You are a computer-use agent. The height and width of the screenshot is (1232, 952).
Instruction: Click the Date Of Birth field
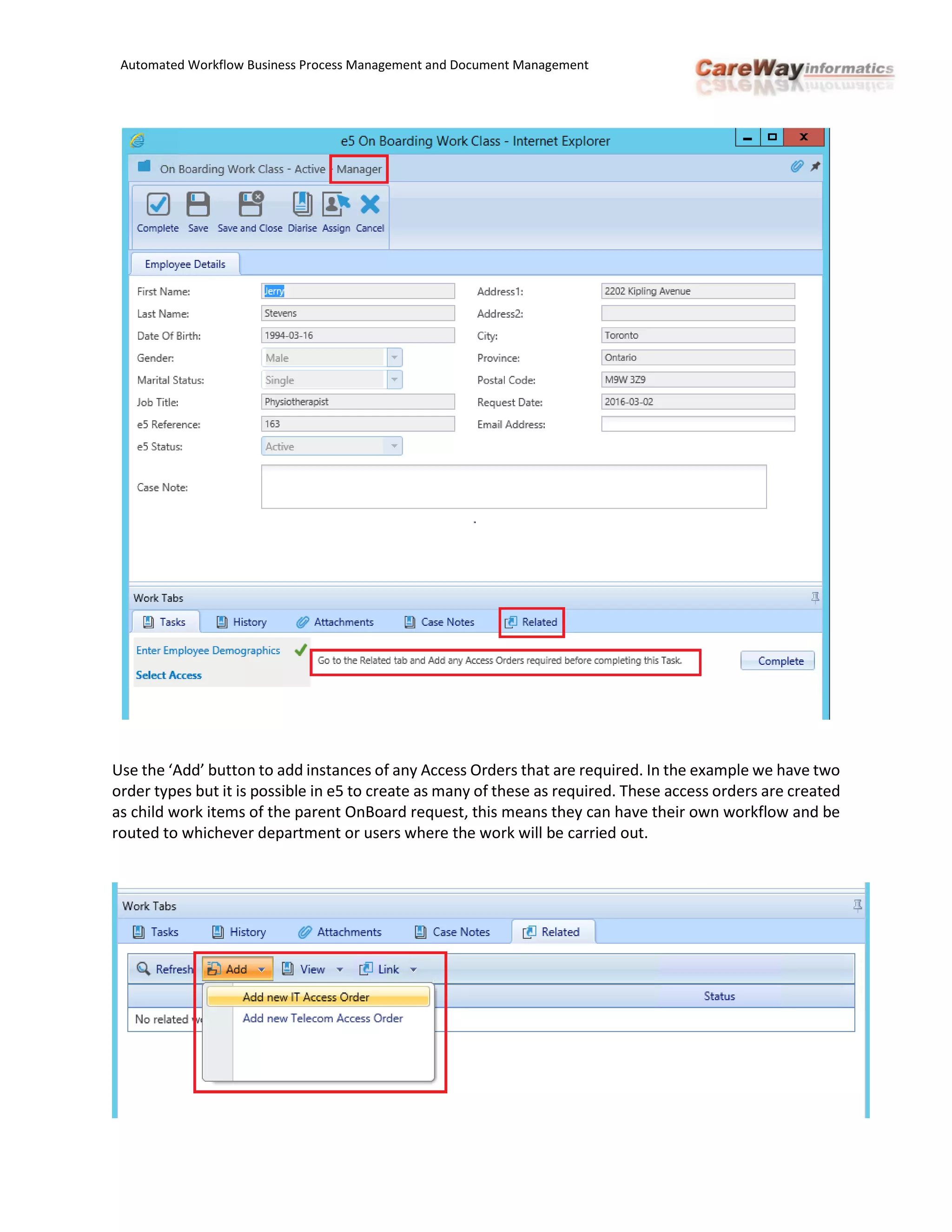358,335
